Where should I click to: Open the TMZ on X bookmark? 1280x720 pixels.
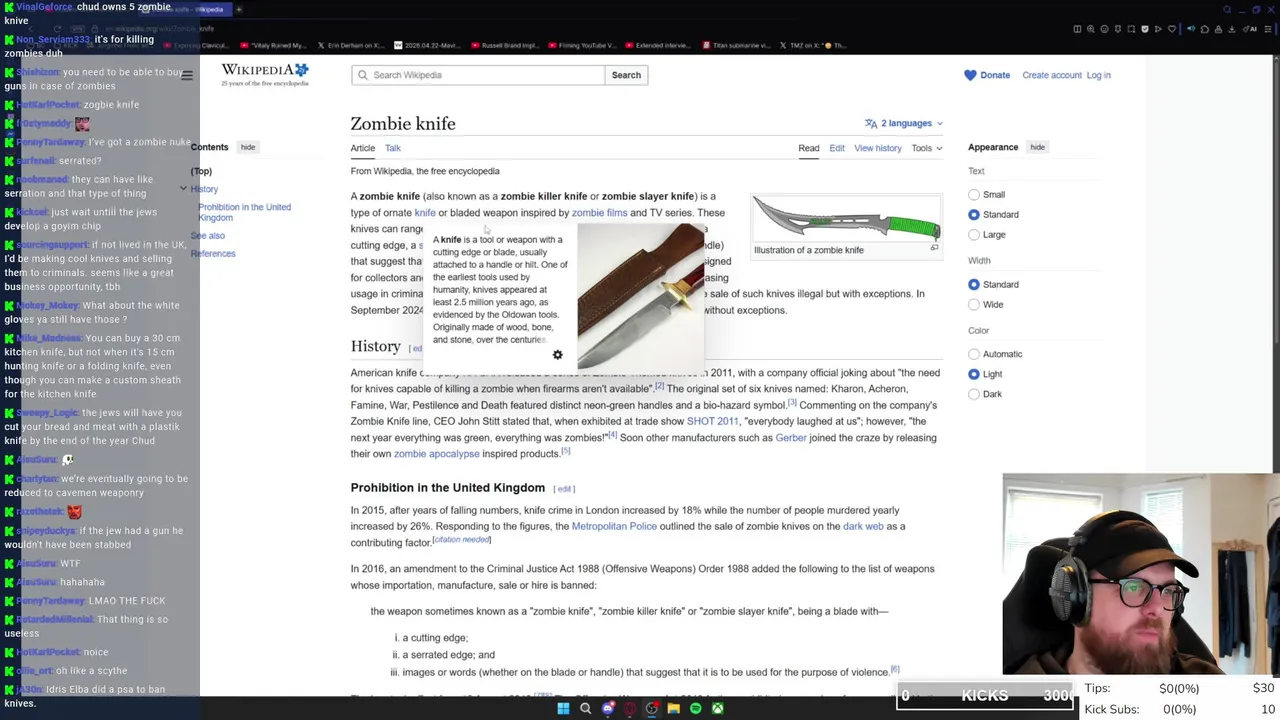pyautogui.click(x=811, y=45)
